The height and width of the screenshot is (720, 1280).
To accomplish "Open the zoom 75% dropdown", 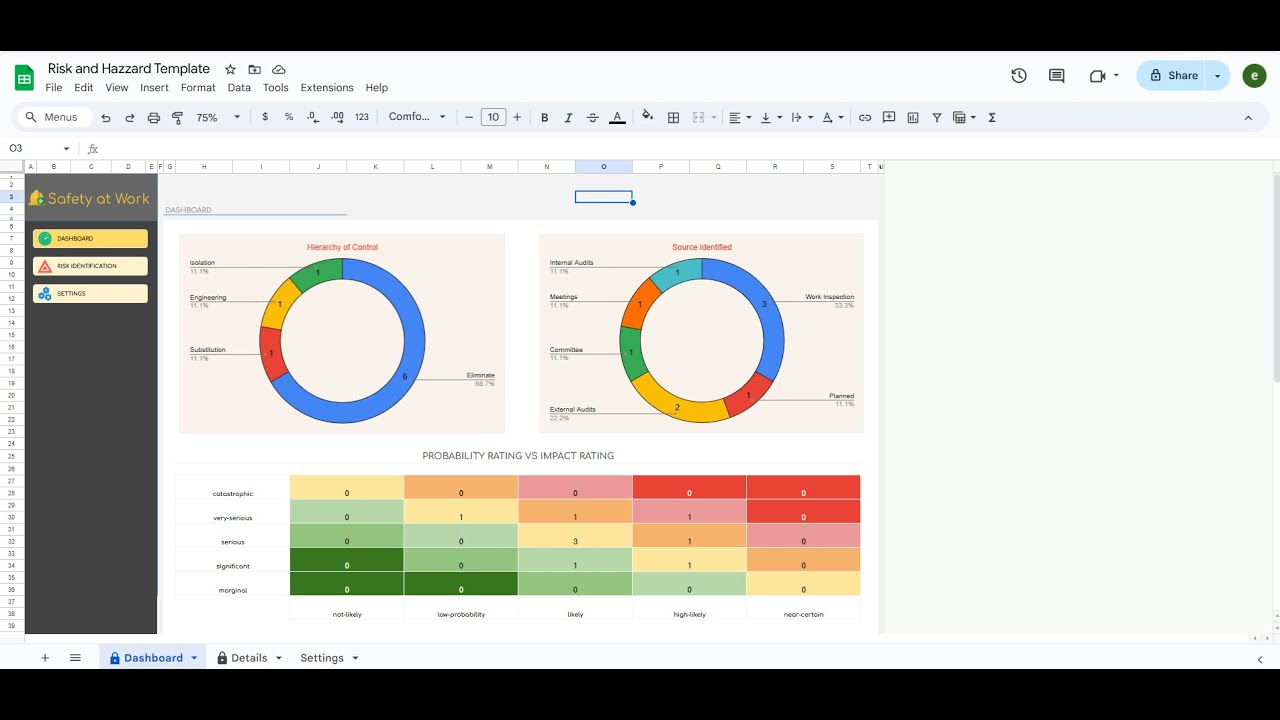I will pyautogui.click(x=218, y=117).
